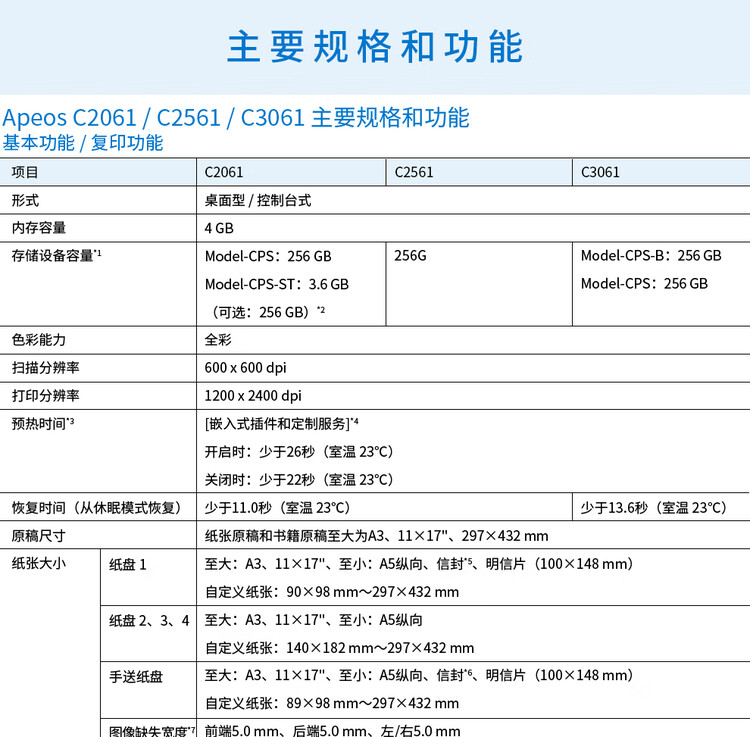The width and height of the screenshot is (750, 737).
Task: Click the 手送纸盘 sub-label
Action: [136, 677]
